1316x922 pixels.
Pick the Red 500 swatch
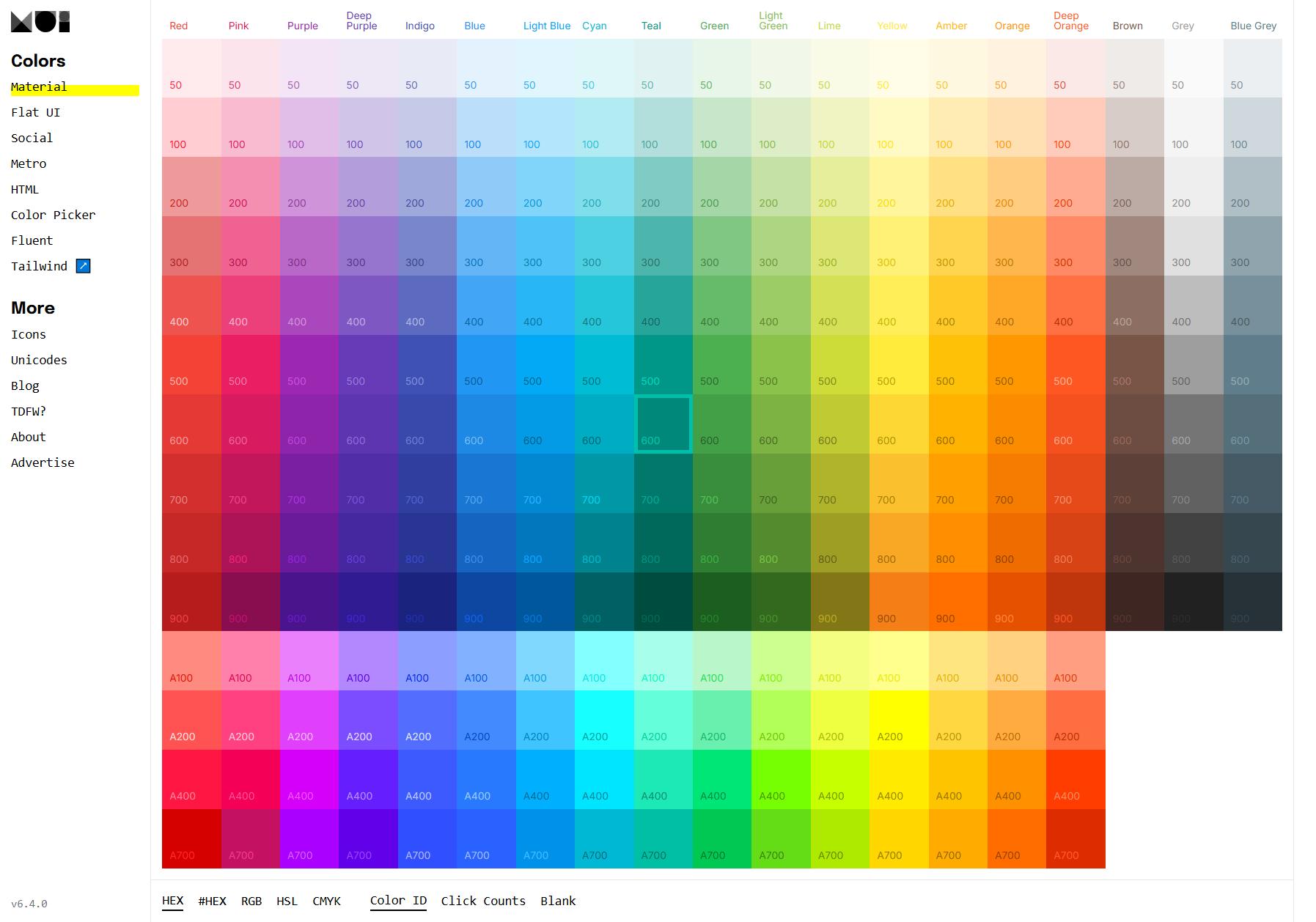pos(191,365)
